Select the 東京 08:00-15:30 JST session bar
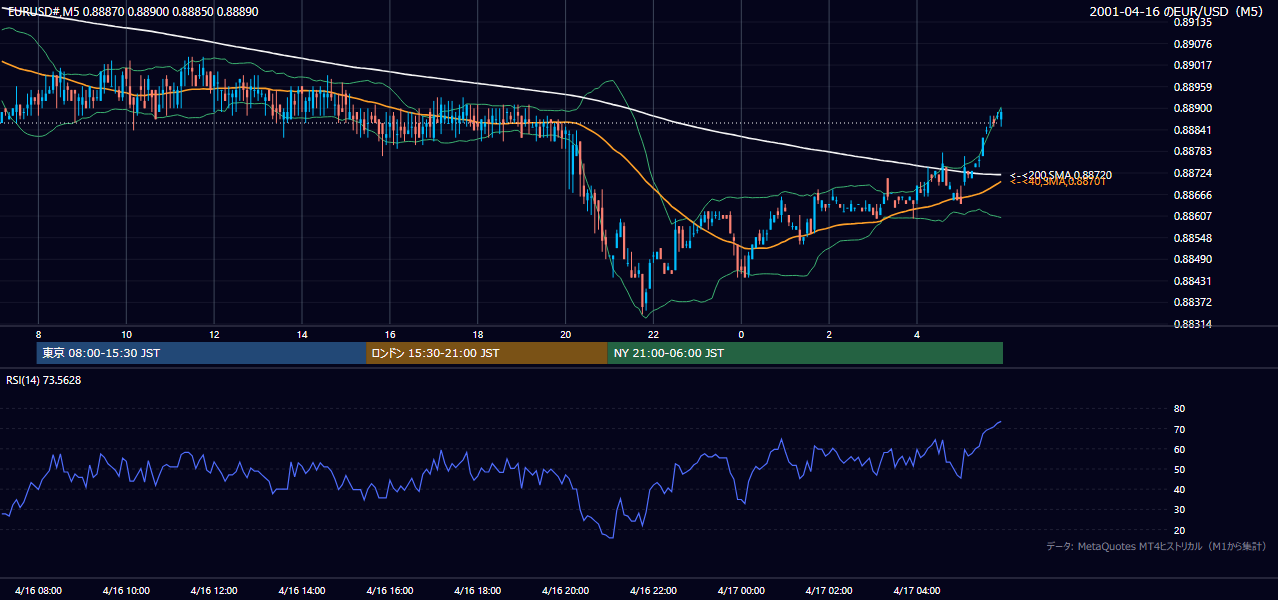The height and width of the screenshot is (600, 1278). point(201,353)
